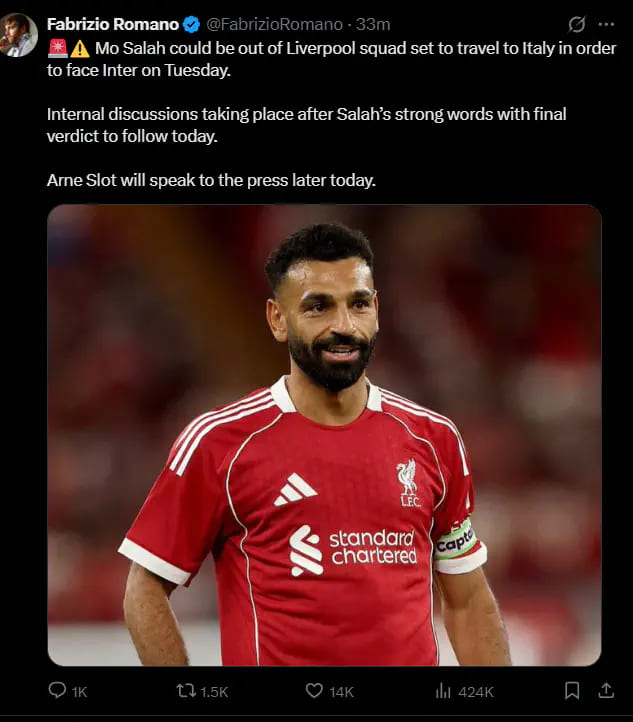Click the 424K views count

tap(476, 692)
